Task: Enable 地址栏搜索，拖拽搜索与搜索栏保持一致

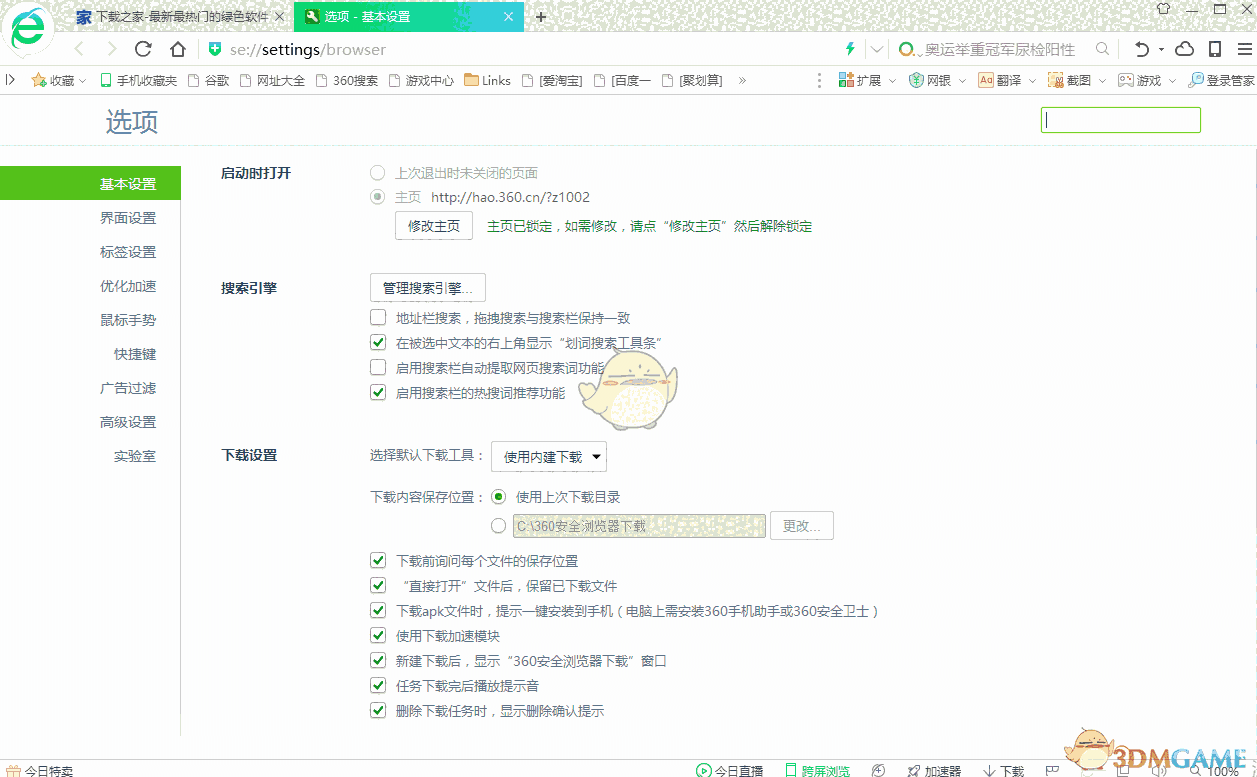Action: click(x=378, y=317)
